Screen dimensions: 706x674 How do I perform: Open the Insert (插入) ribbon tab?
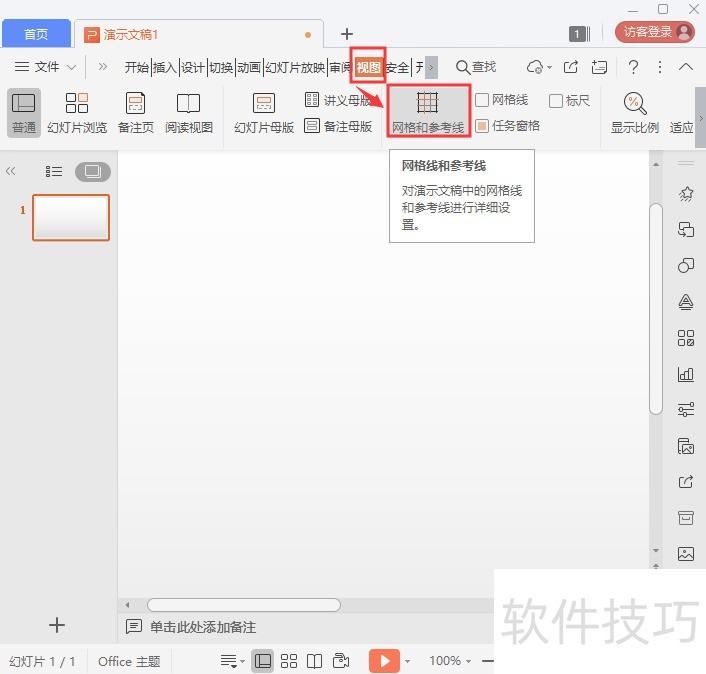165,67
